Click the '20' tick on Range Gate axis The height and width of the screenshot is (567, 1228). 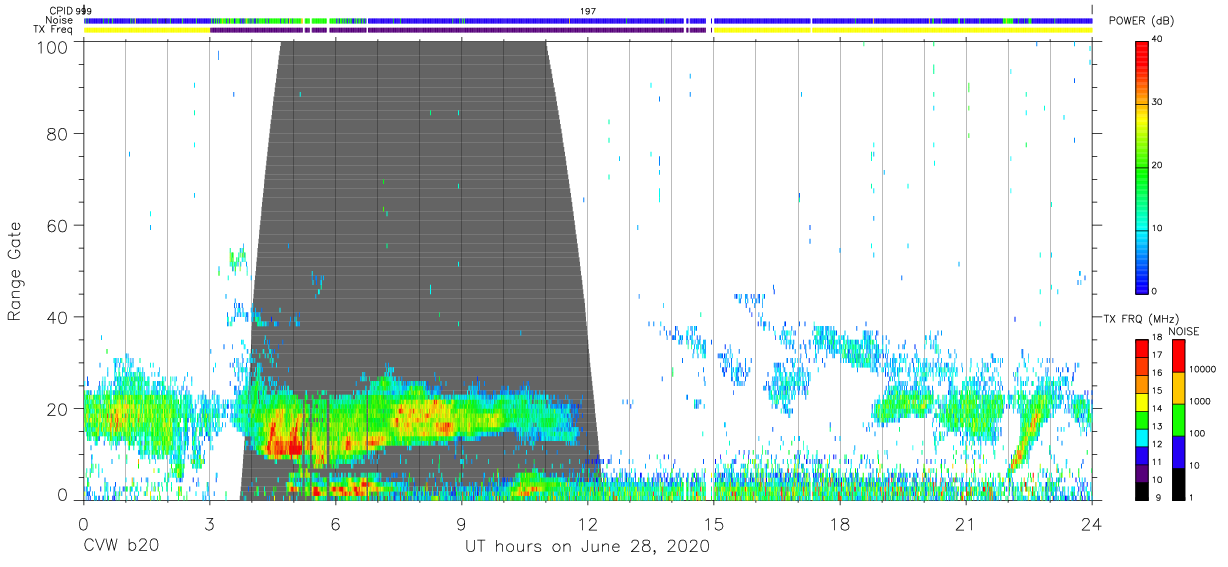tap(56, 409)
